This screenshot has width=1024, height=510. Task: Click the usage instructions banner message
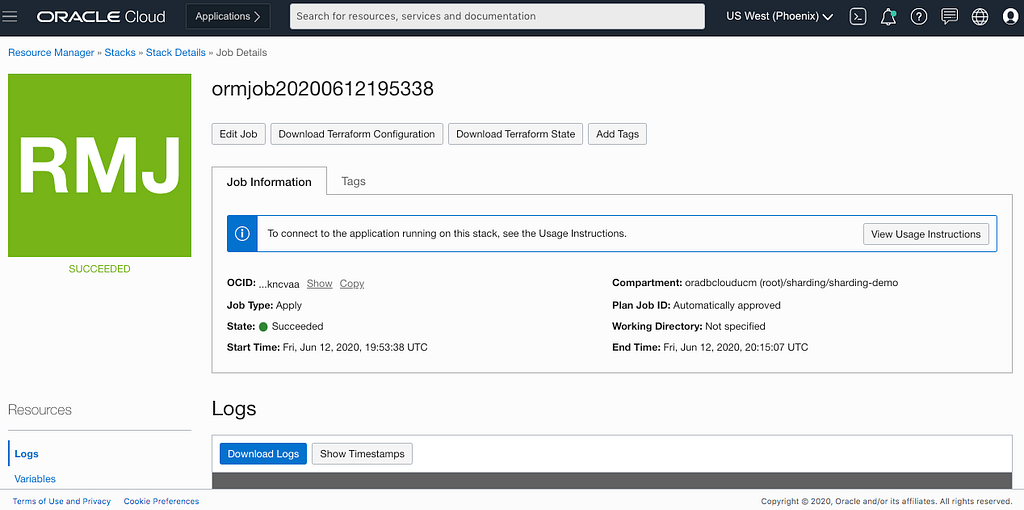click(447, 233)
